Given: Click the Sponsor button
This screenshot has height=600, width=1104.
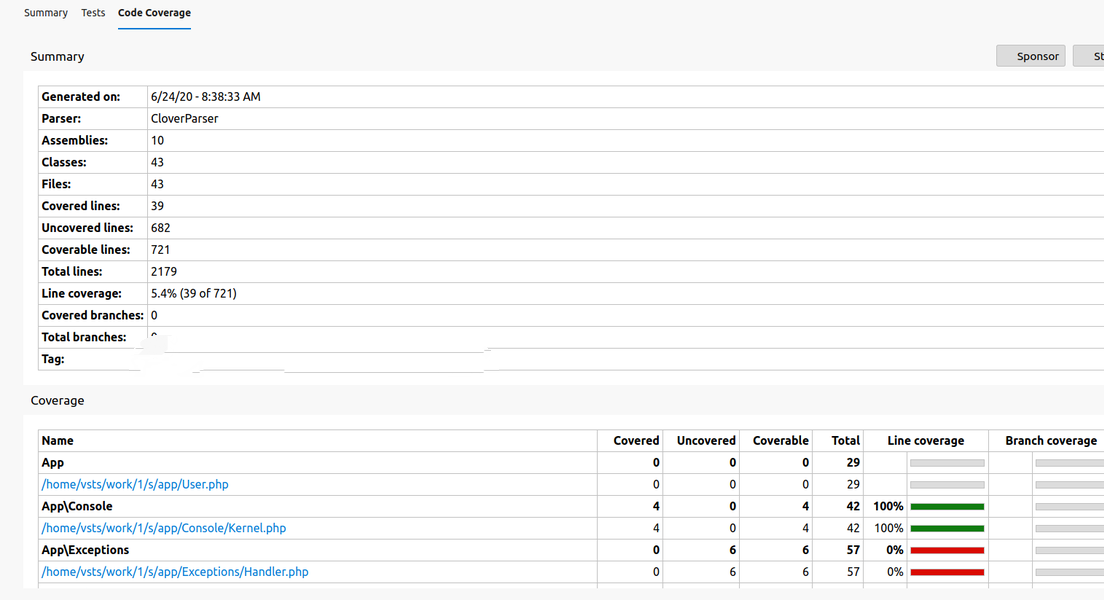Looking at the screenshot, I should click(1030, 56).
